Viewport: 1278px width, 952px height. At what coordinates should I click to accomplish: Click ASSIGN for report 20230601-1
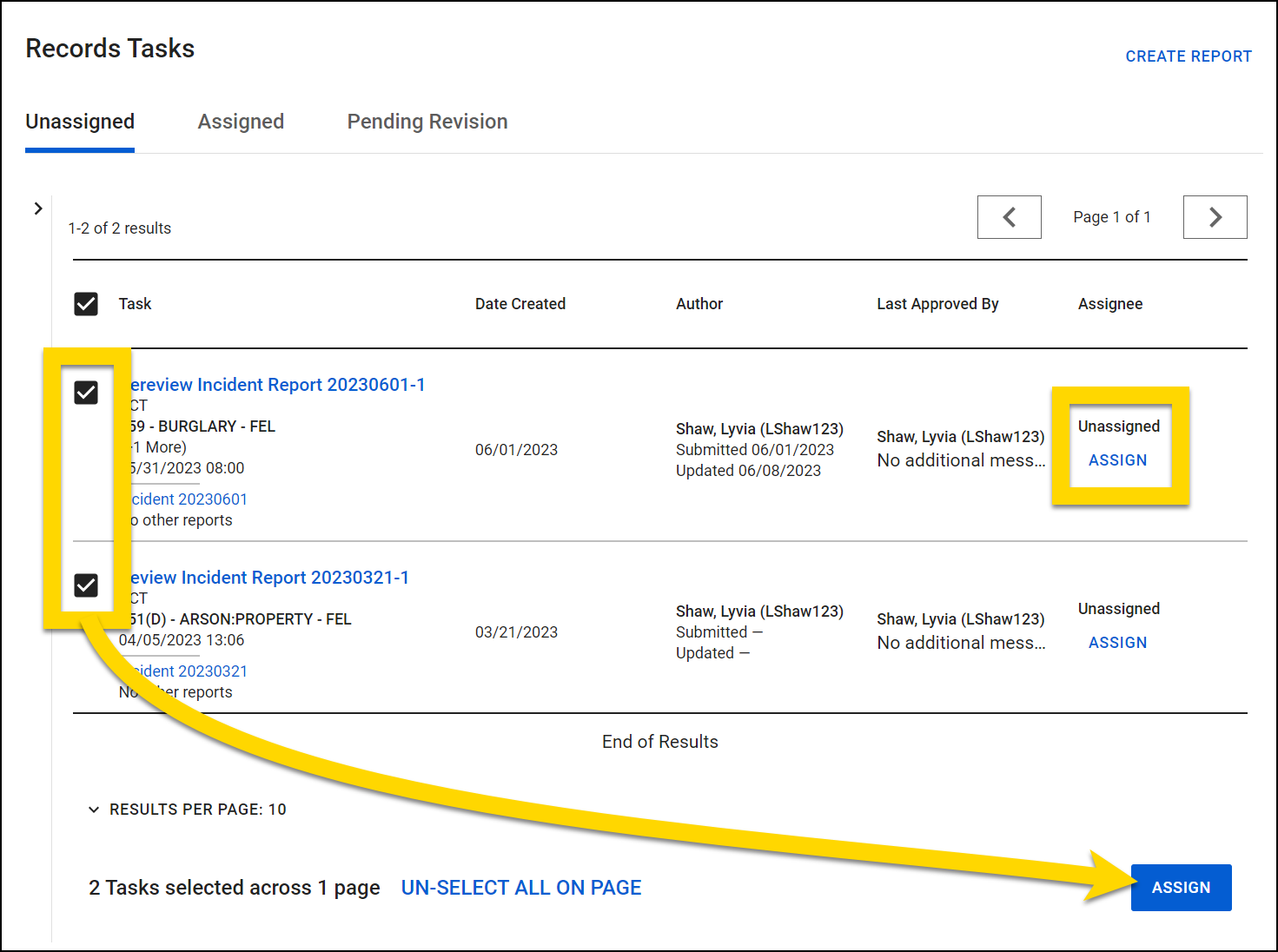1117,460
